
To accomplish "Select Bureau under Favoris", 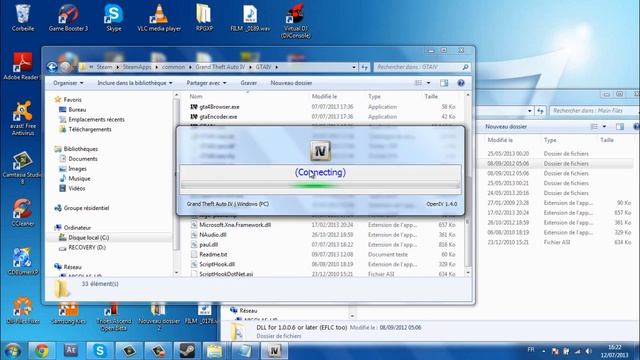I will tap(77, 109).
